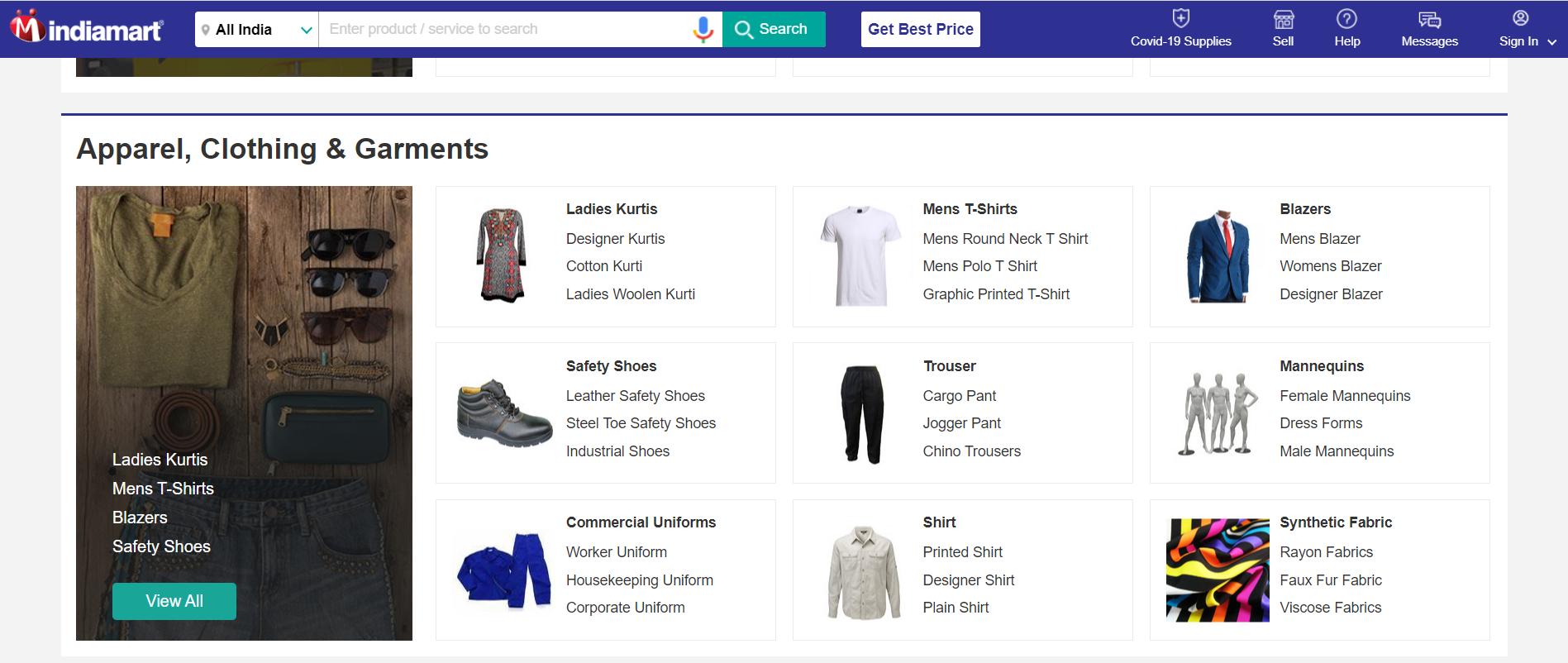Expand the All India location dropdown
Screen dimensions: 1568x663
(x=306, y=30)
